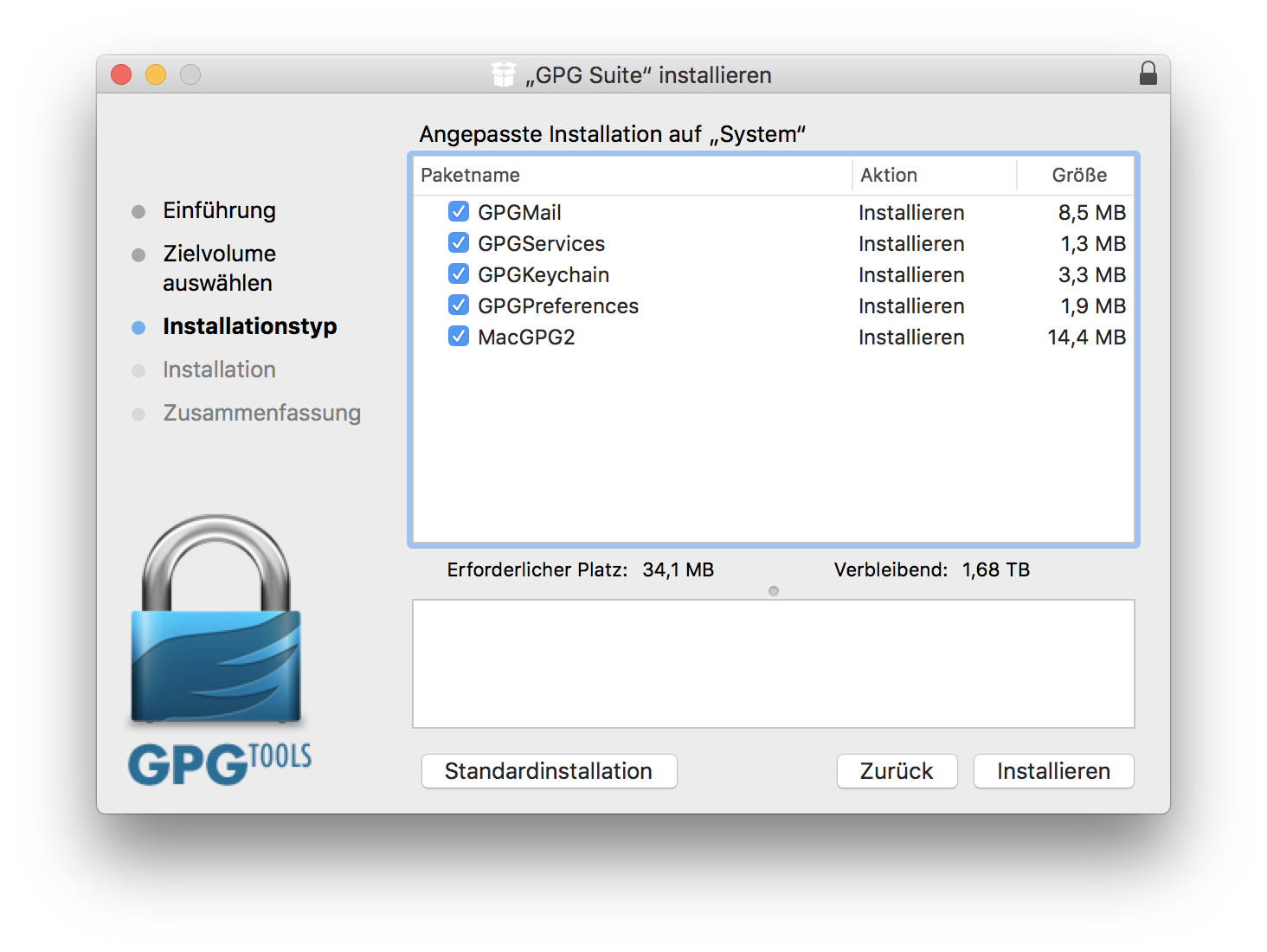
Task: Toggle the GPGKeychain package checkbox
Action: [459, 274]
